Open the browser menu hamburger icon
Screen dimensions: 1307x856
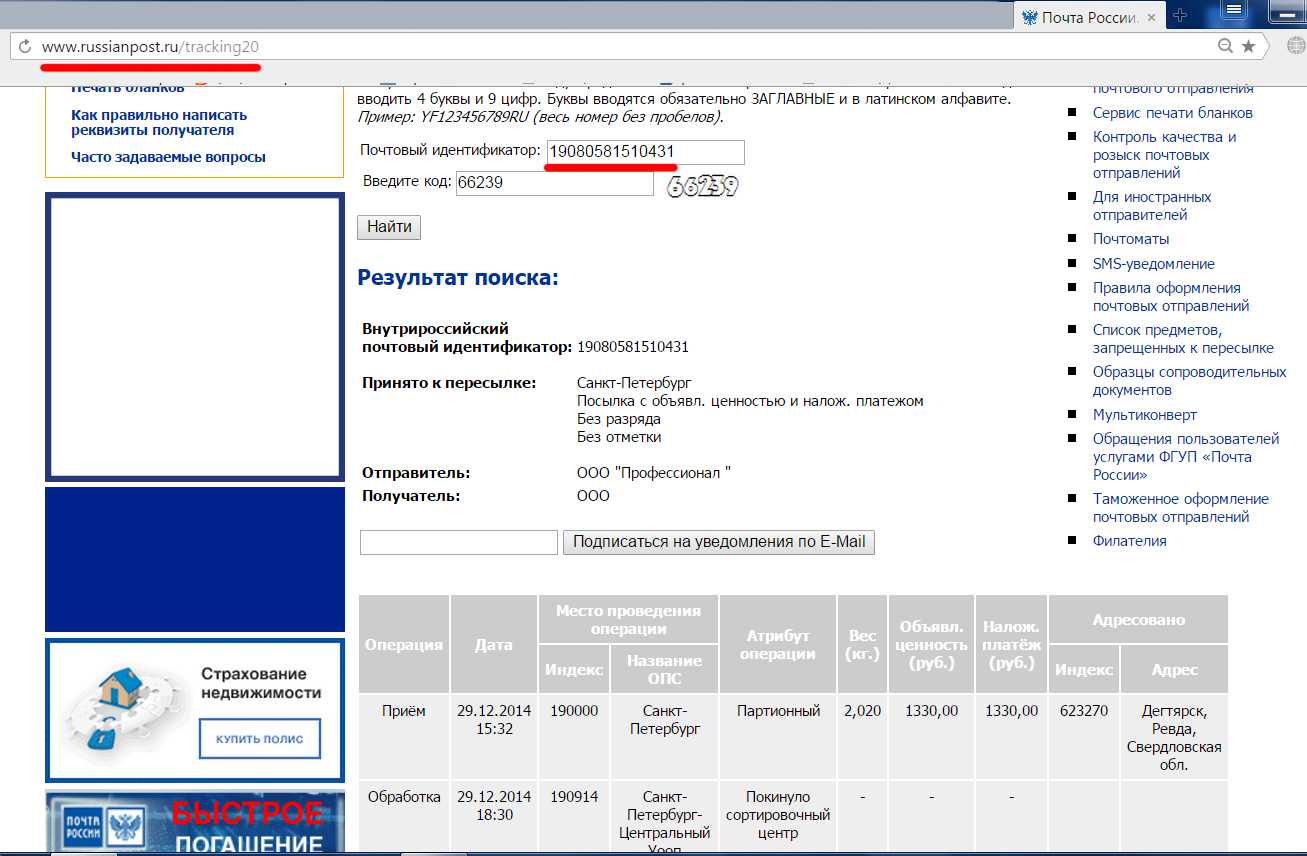coord(1235,11)
